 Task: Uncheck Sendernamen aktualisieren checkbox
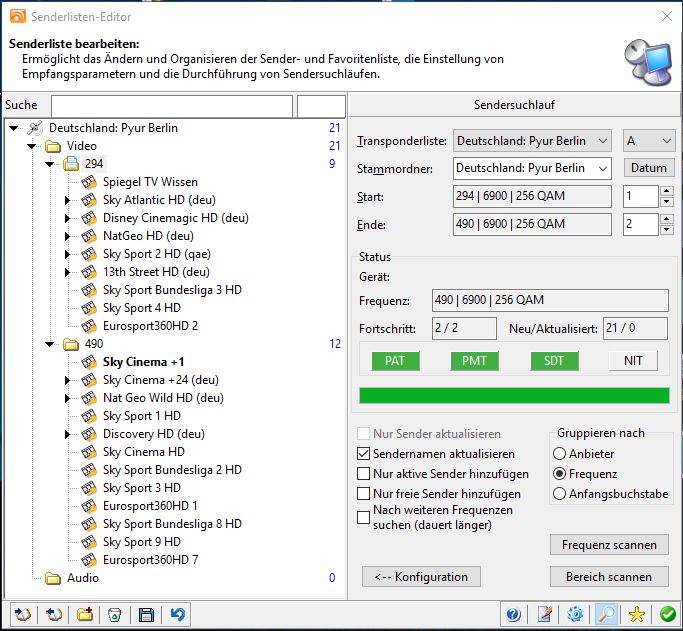(364, 454)
